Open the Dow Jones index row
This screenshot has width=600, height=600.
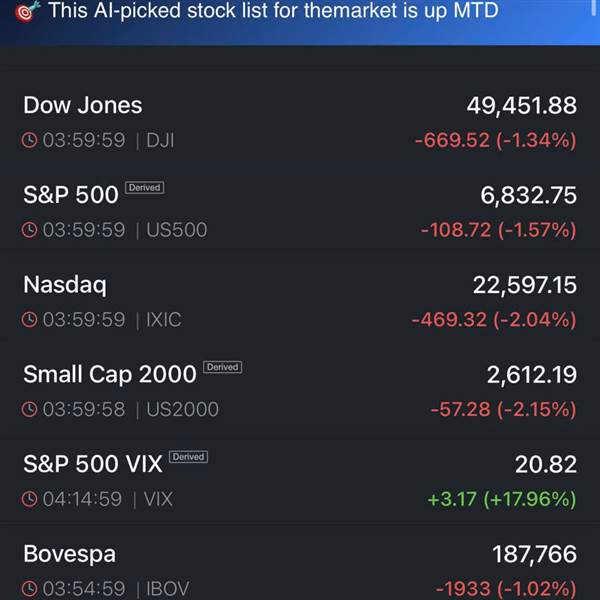tap(82, 106)
